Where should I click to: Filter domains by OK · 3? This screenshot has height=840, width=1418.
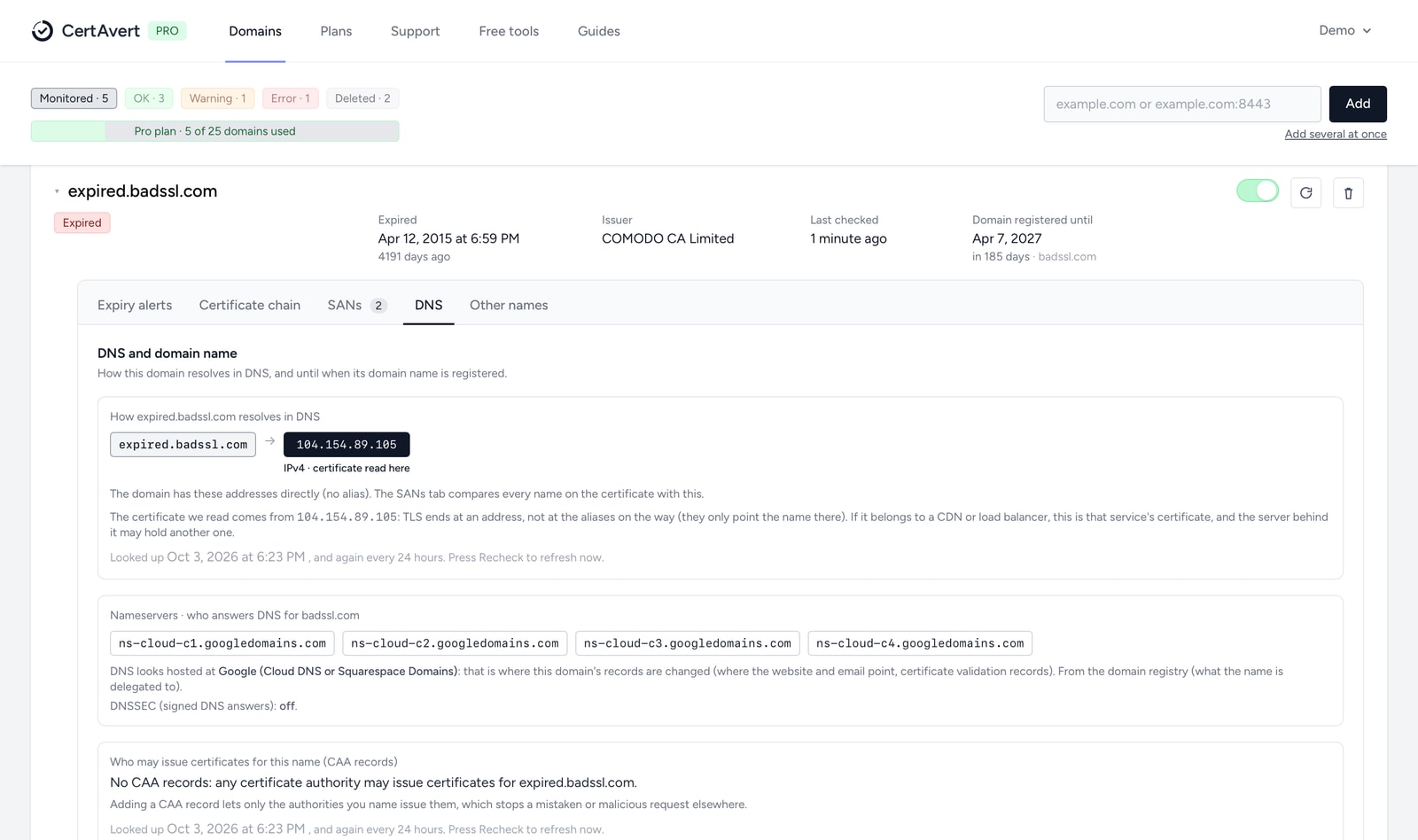[x=149, y=98]
